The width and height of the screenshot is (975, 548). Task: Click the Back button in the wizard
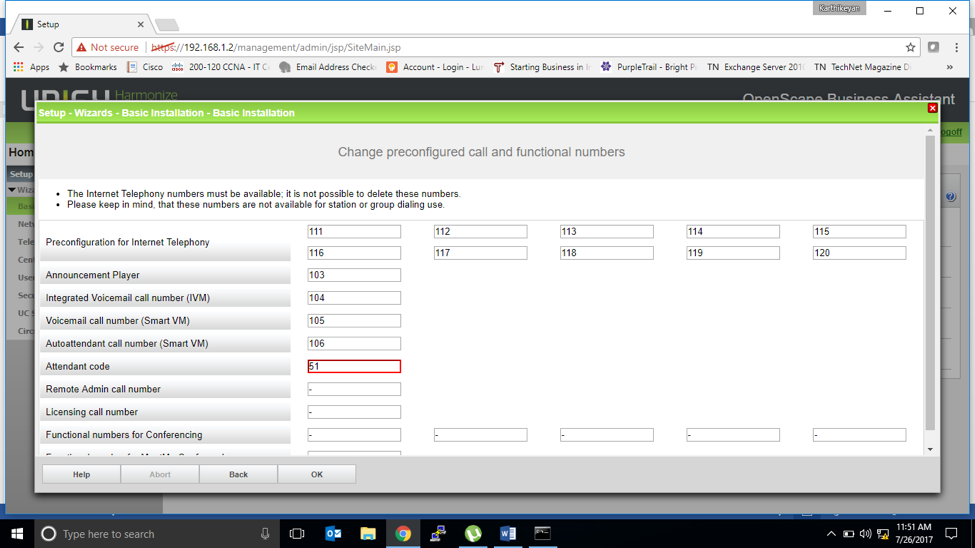[x=238, y=474]
